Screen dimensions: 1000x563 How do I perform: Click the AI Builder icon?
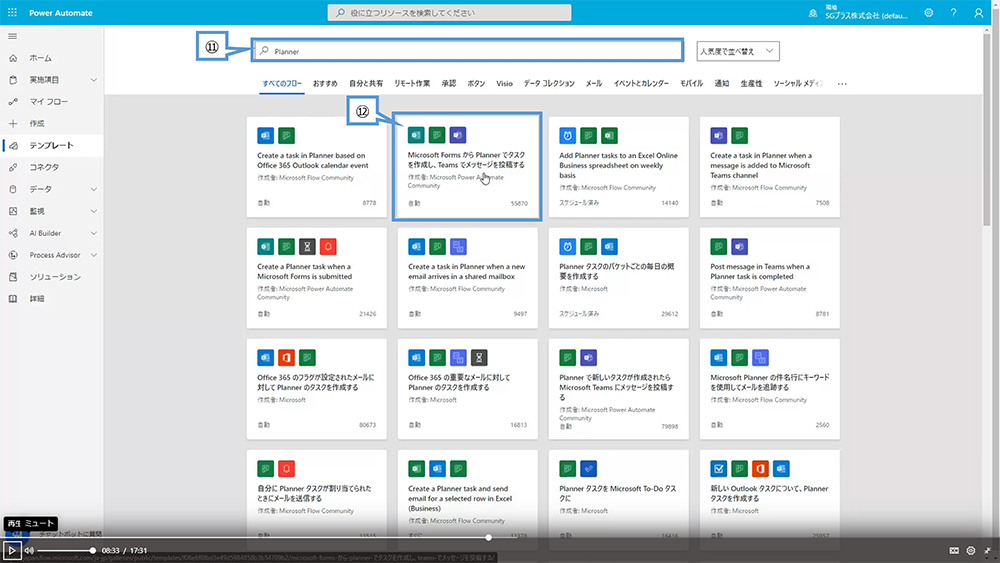[x=13, y=233]
